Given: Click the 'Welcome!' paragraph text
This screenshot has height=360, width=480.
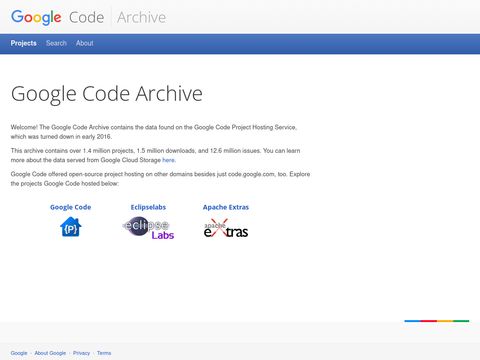Looking at the screenshot, I should [x=153, y=132].
